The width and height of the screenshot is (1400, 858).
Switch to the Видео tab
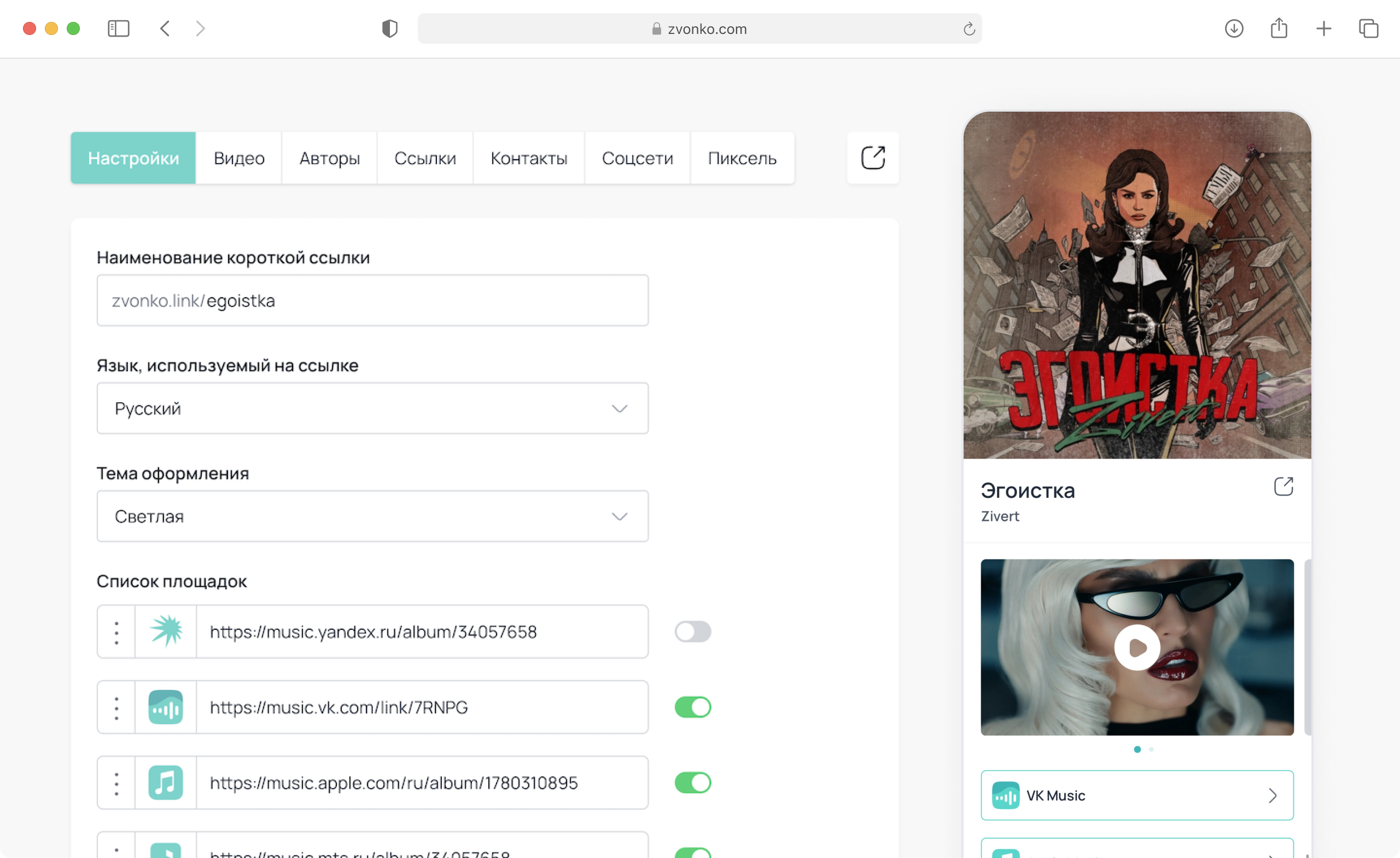click(x=238, y=158)
